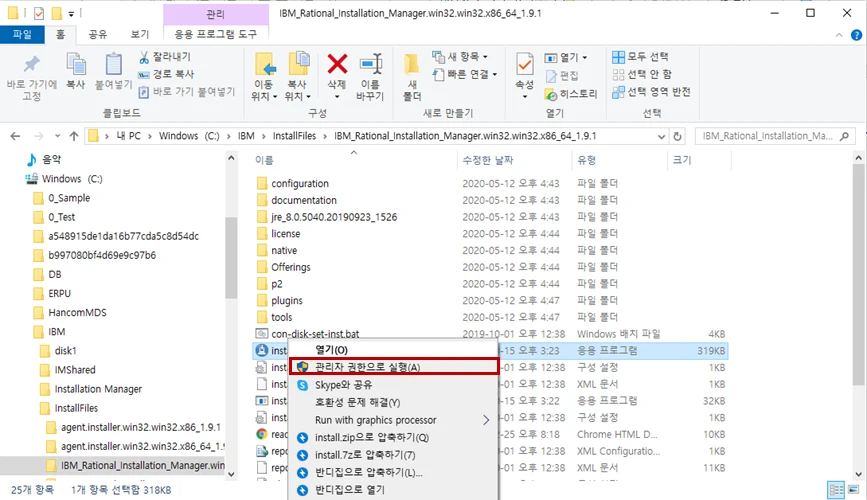Switch to details view toggle in status bar

pos(836,491)
